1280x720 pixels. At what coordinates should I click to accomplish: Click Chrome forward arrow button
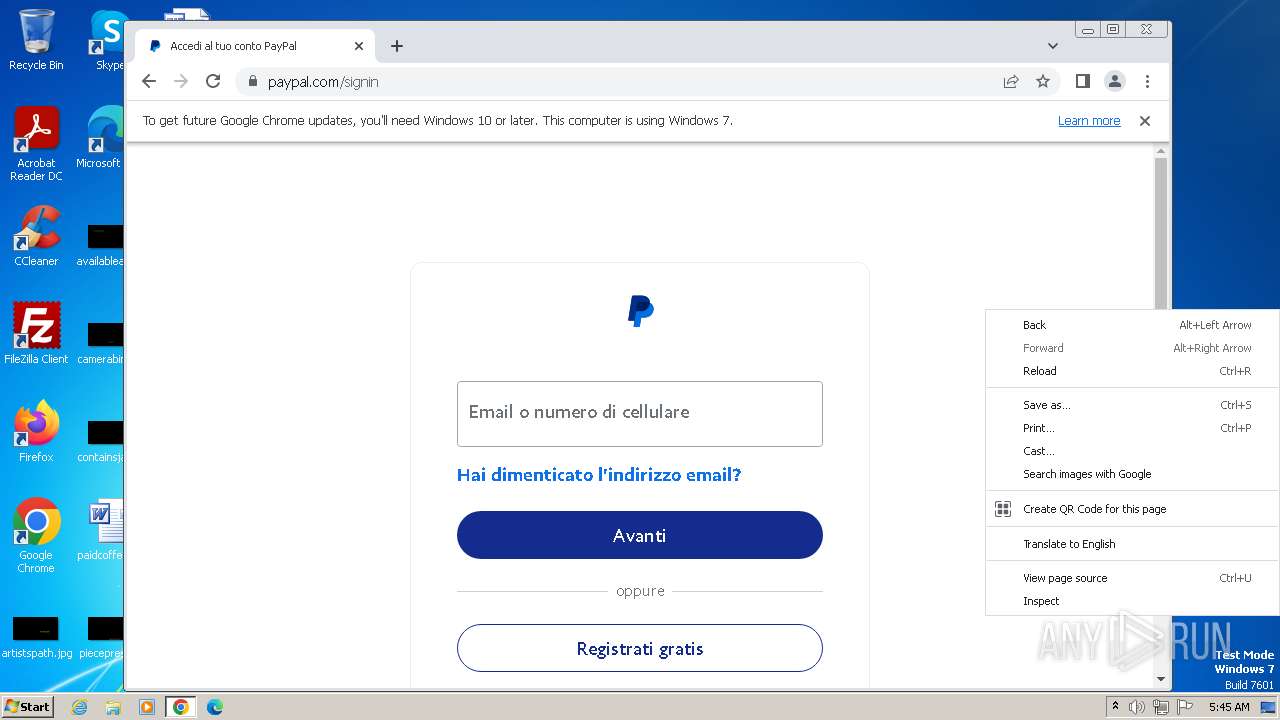[181, 82]
